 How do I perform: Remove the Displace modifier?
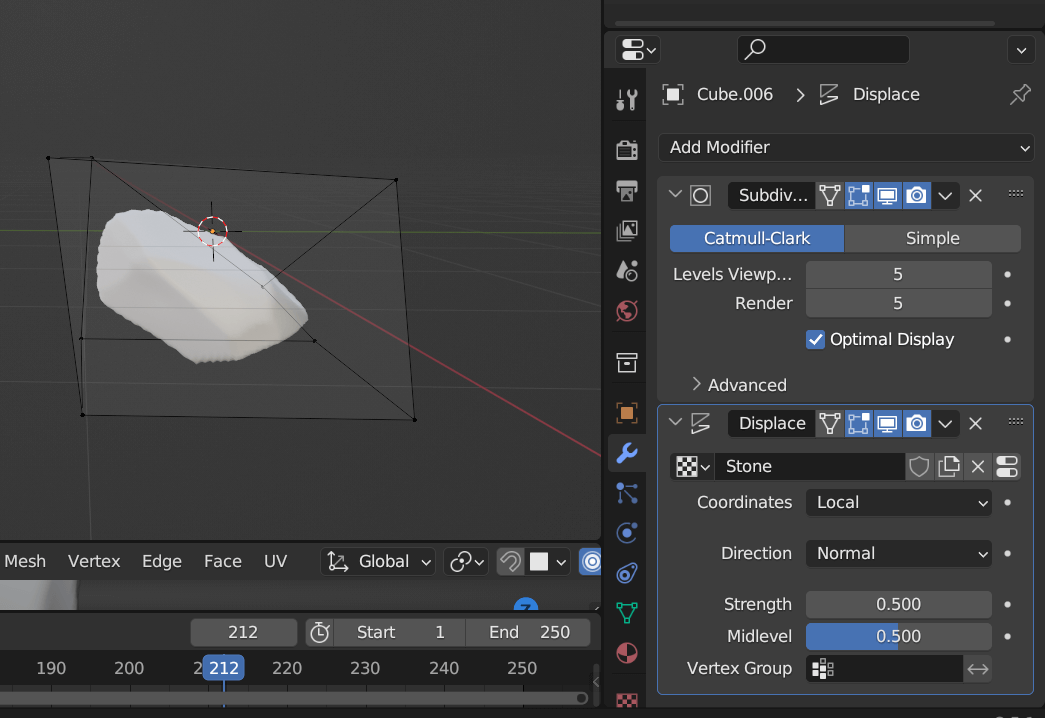[x=975, y=423]
